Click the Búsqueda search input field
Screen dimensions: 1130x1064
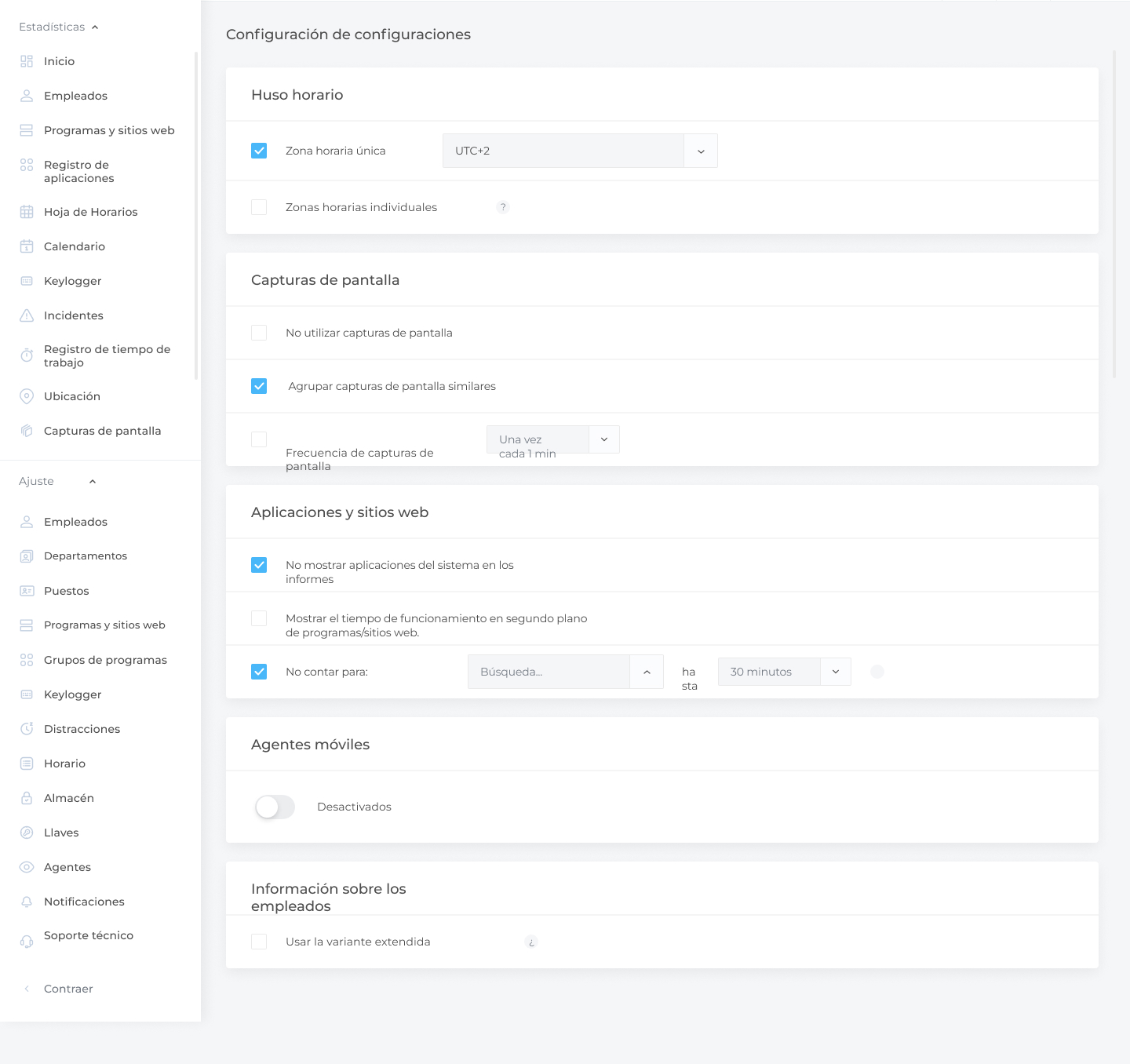[549, 672]
